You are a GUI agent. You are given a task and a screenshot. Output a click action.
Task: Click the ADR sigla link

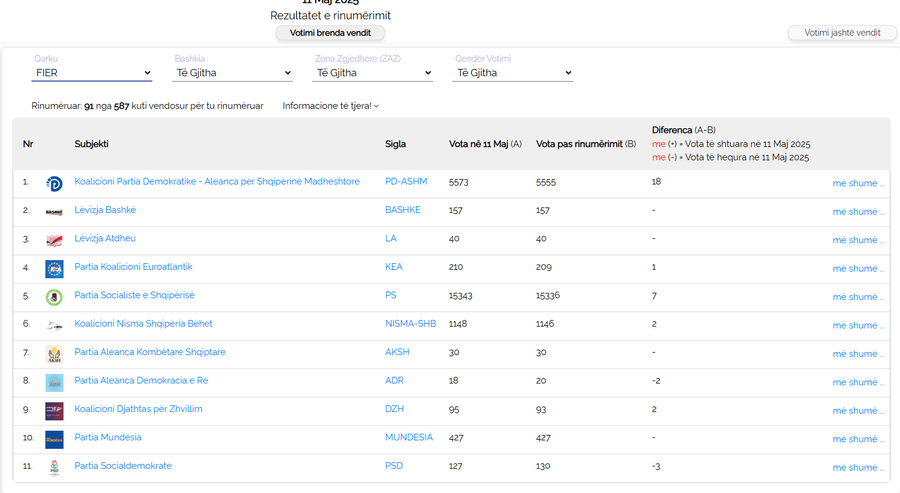pos(394,381)
